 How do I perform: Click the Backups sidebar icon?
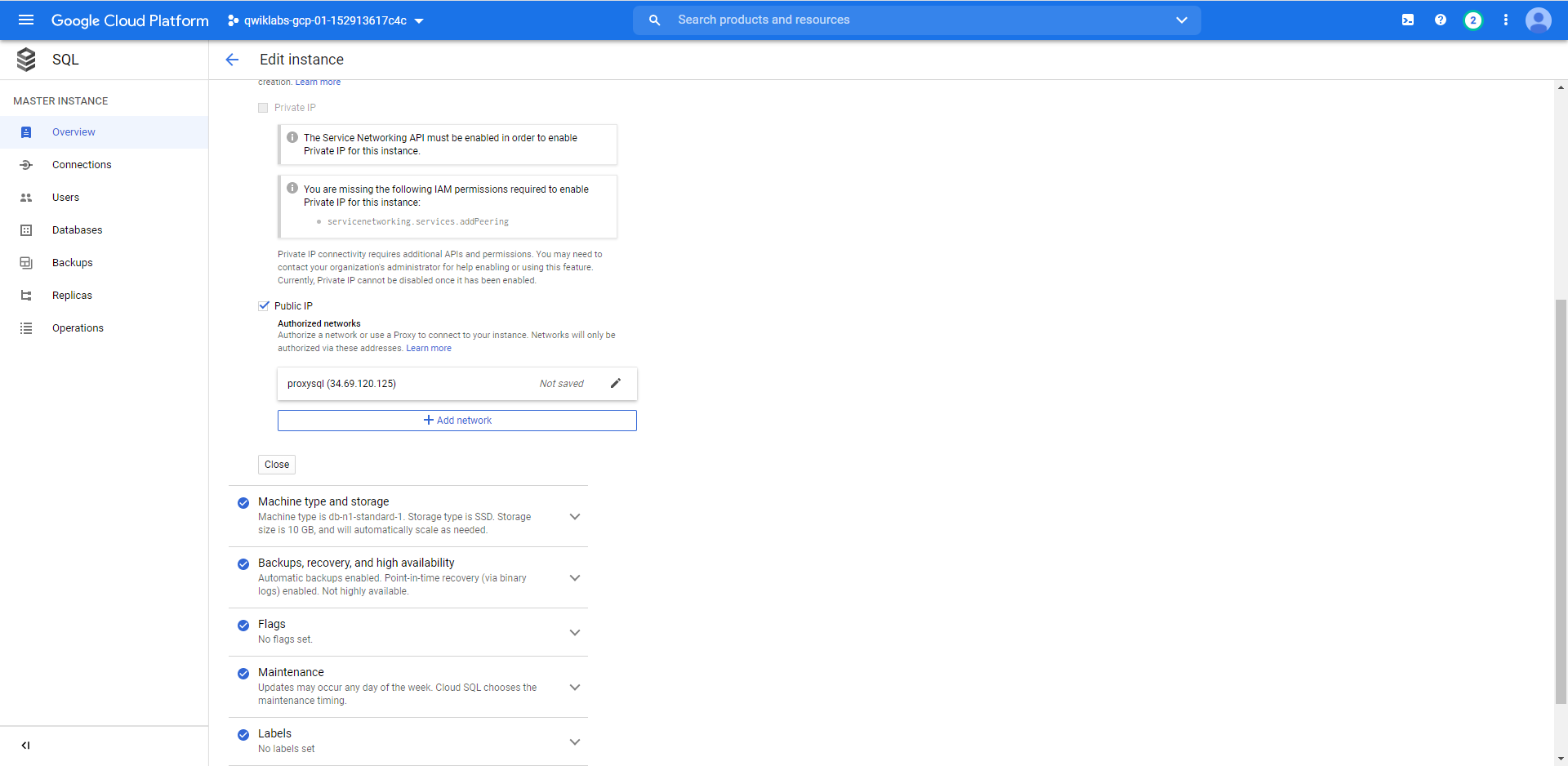[26, 263]
